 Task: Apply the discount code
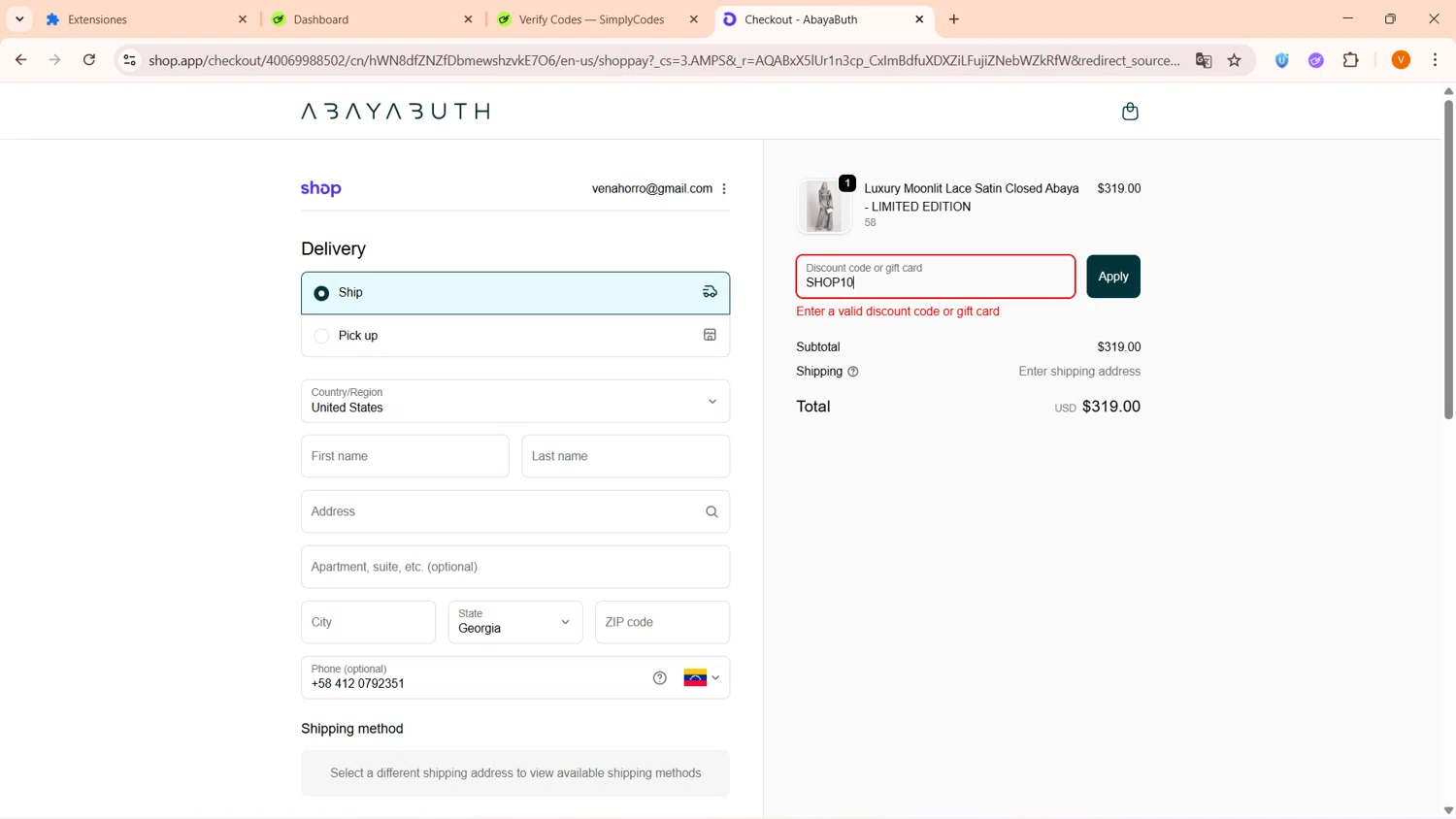click(1113, 277)
